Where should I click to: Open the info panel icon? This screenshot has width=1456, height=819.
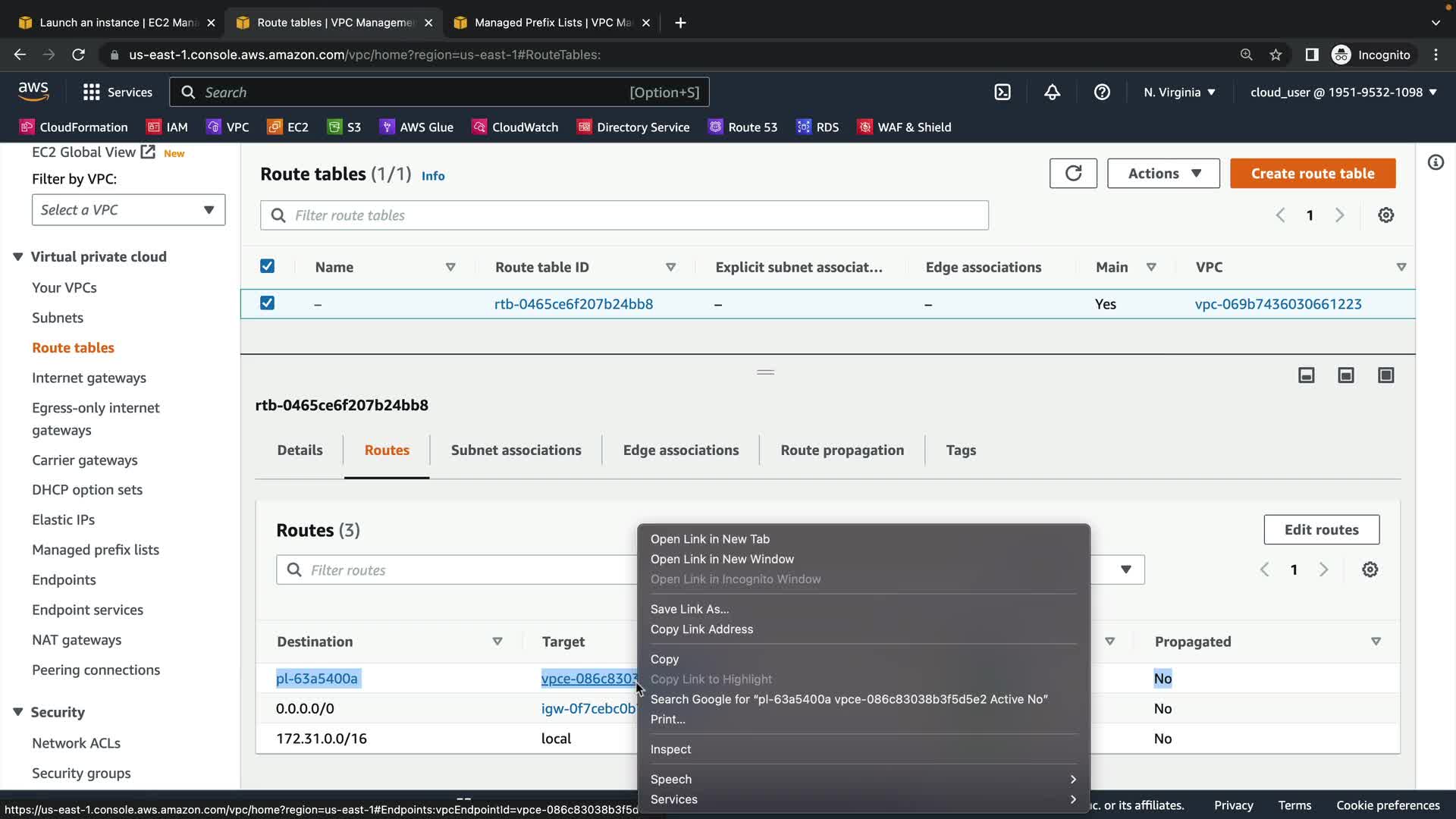point(1436,162)
